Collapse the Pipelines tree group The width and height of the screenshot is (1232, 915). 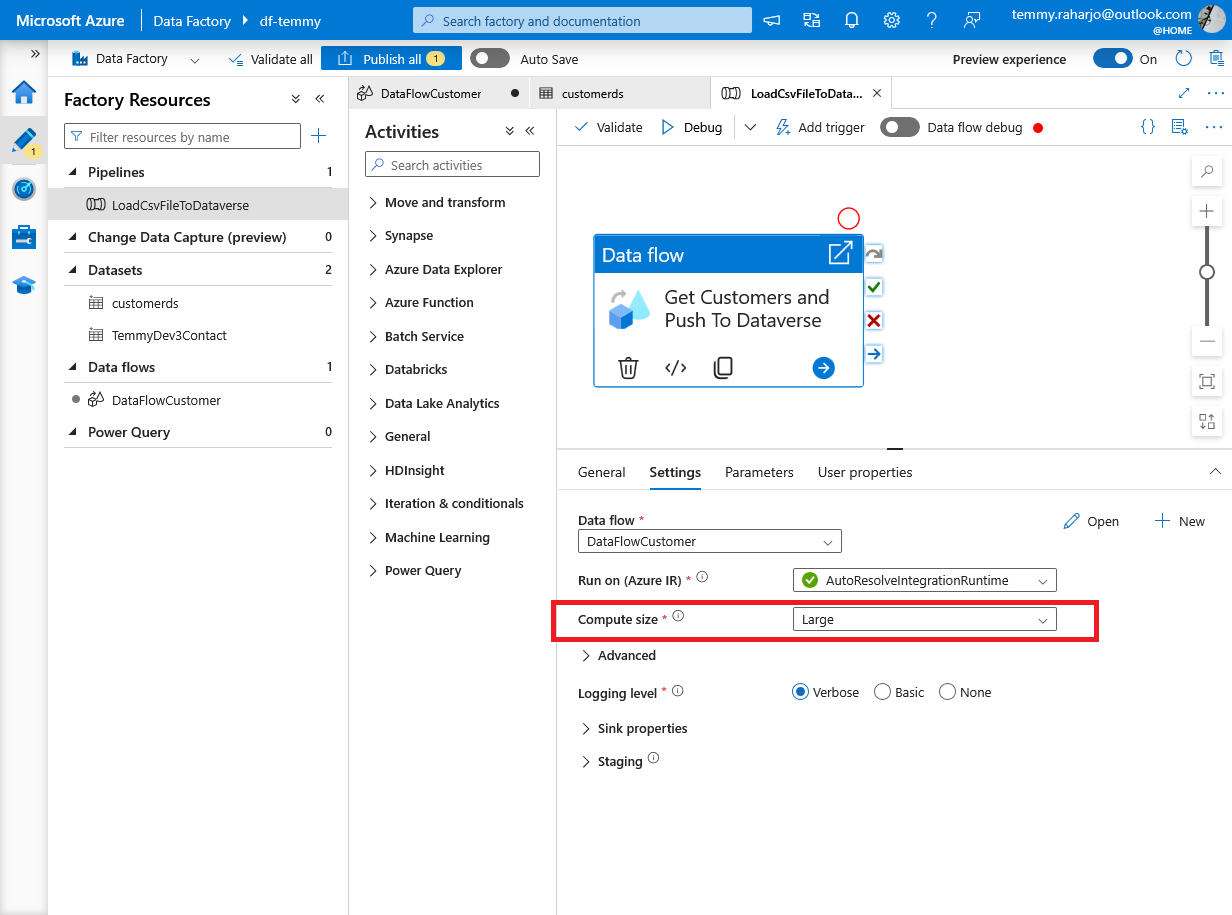(73, 172)
